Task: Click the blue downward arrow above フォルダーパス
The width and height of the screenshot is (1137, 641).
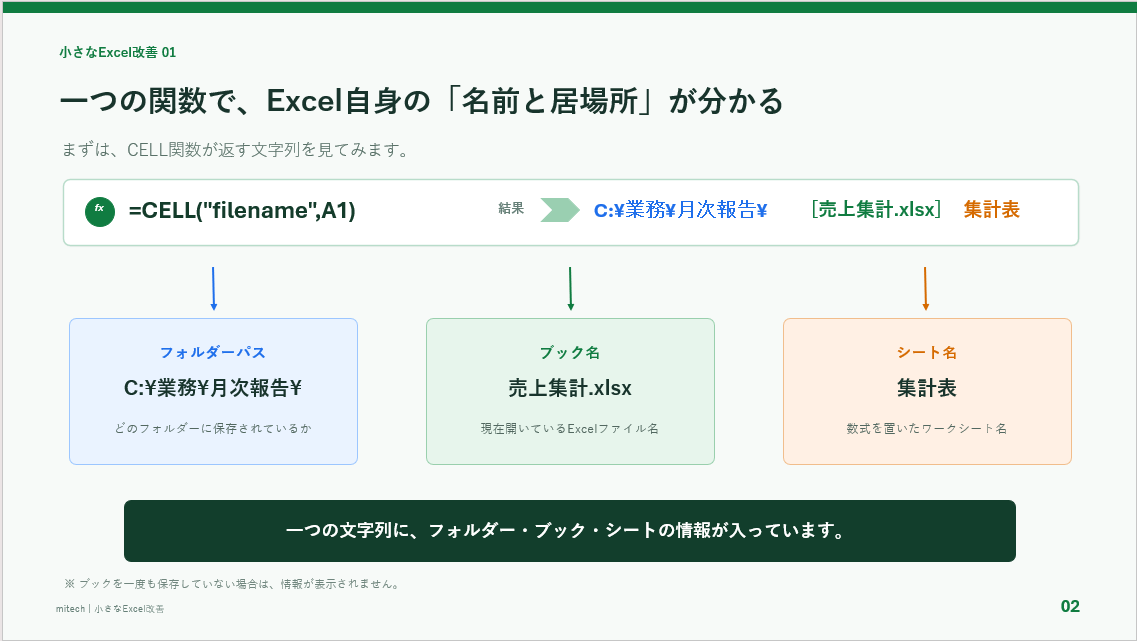Action: [213, 289]
